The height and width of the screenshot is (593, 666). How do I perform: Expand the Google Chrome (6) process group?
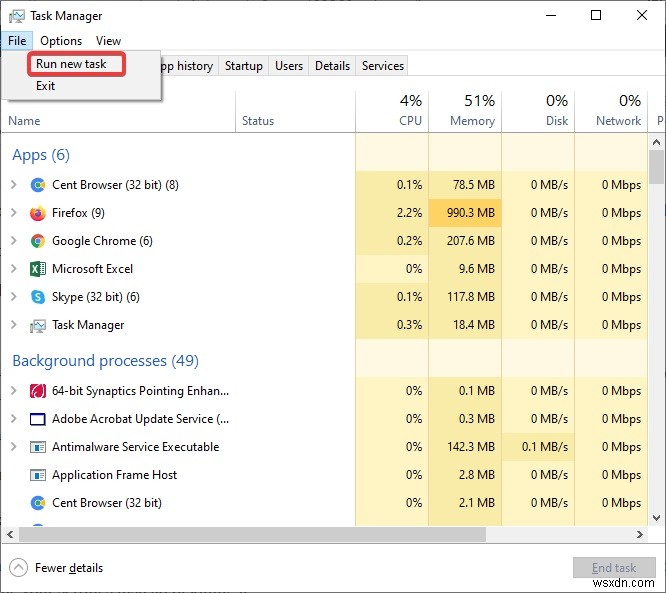14,240
